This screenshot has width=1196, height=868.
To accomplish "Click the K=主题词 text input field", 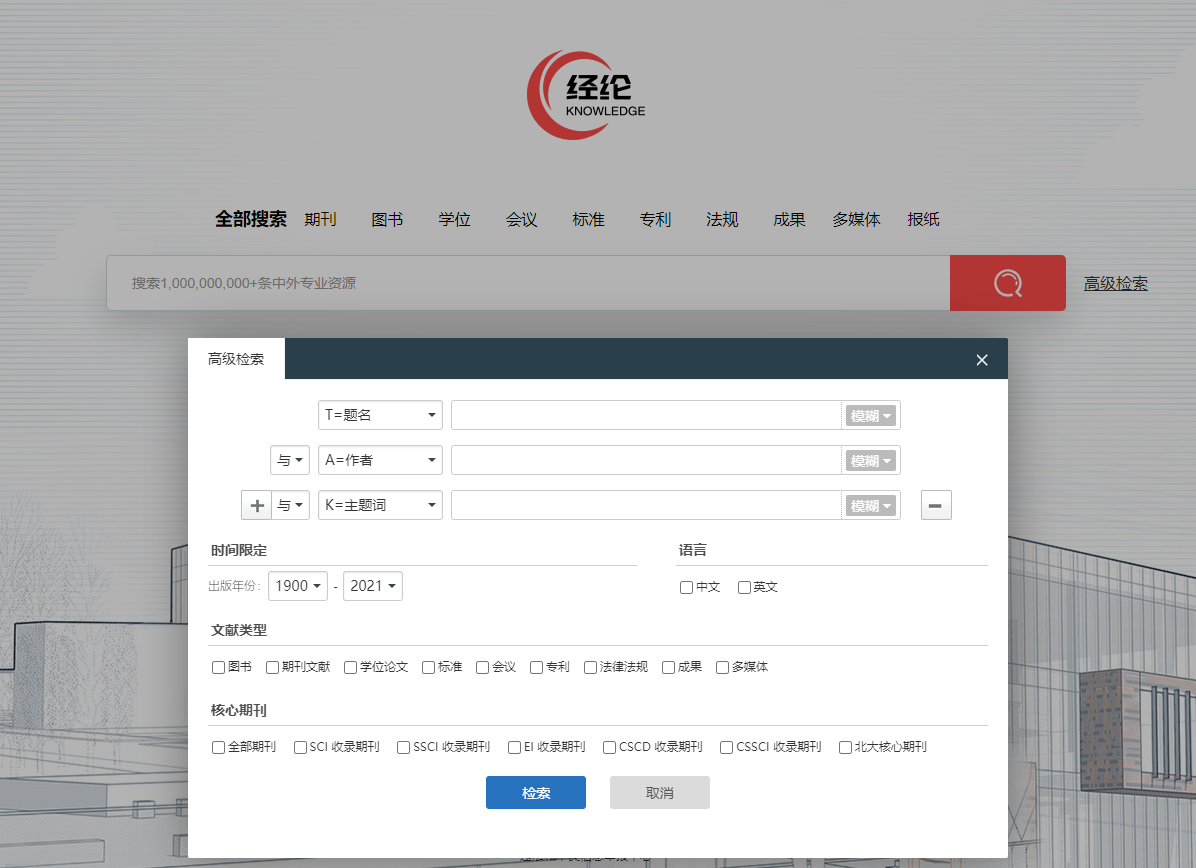I will (646, 506).
